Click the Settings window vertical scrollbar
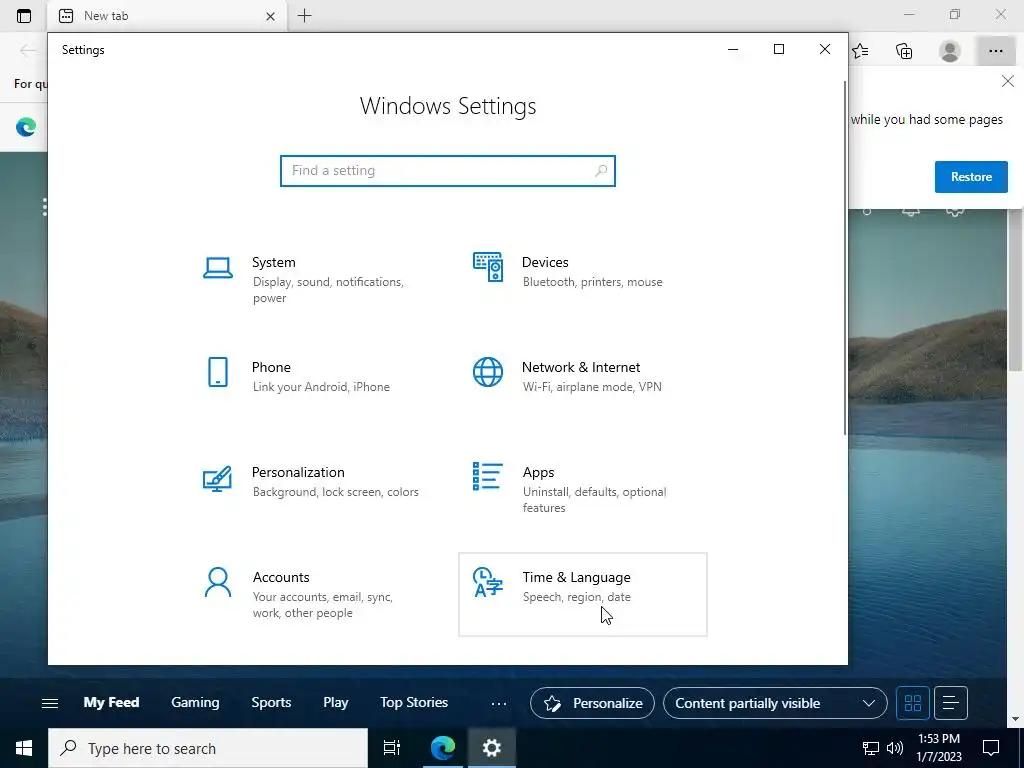Viewport: 1024px width, 768px height. (x=844, y=258)
